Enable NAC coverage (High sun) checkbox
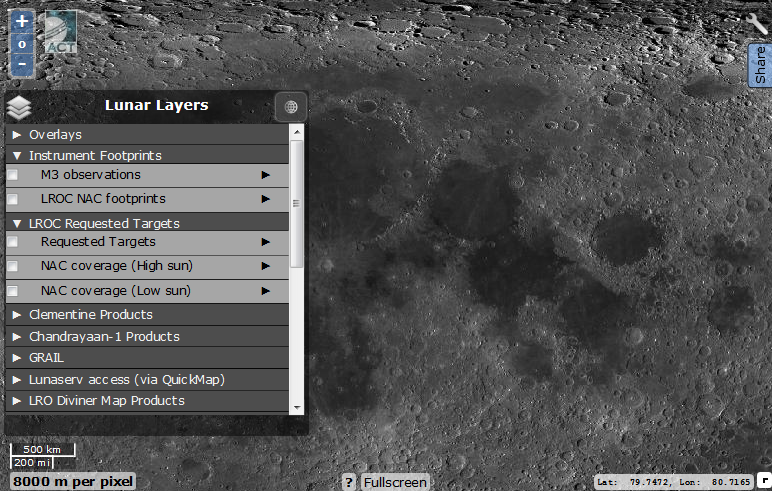Viewport: 772px width, 491px height. coord(13,266)
